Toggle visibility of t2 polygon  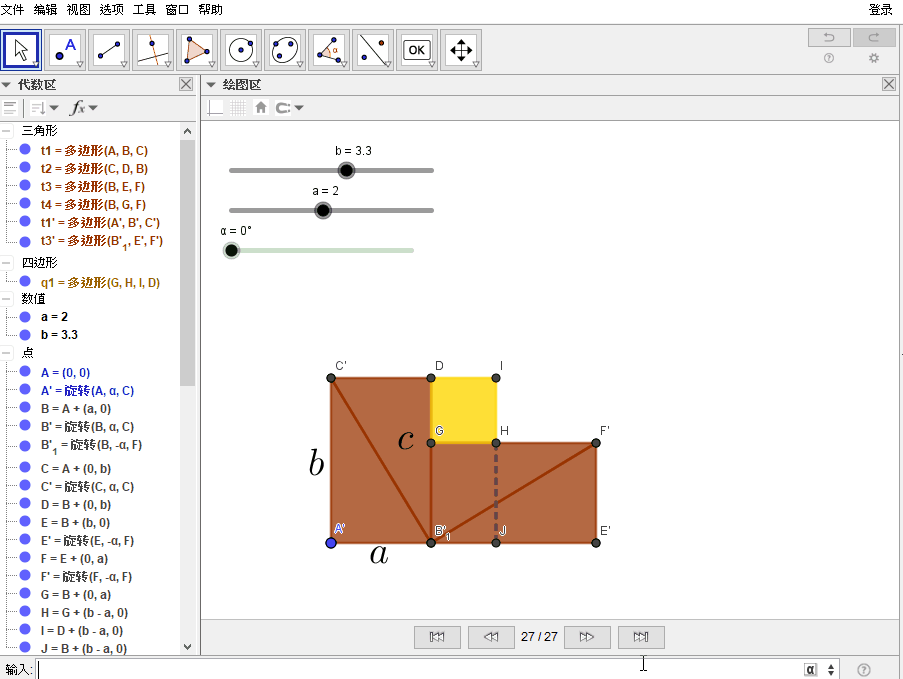coord(25,168)
